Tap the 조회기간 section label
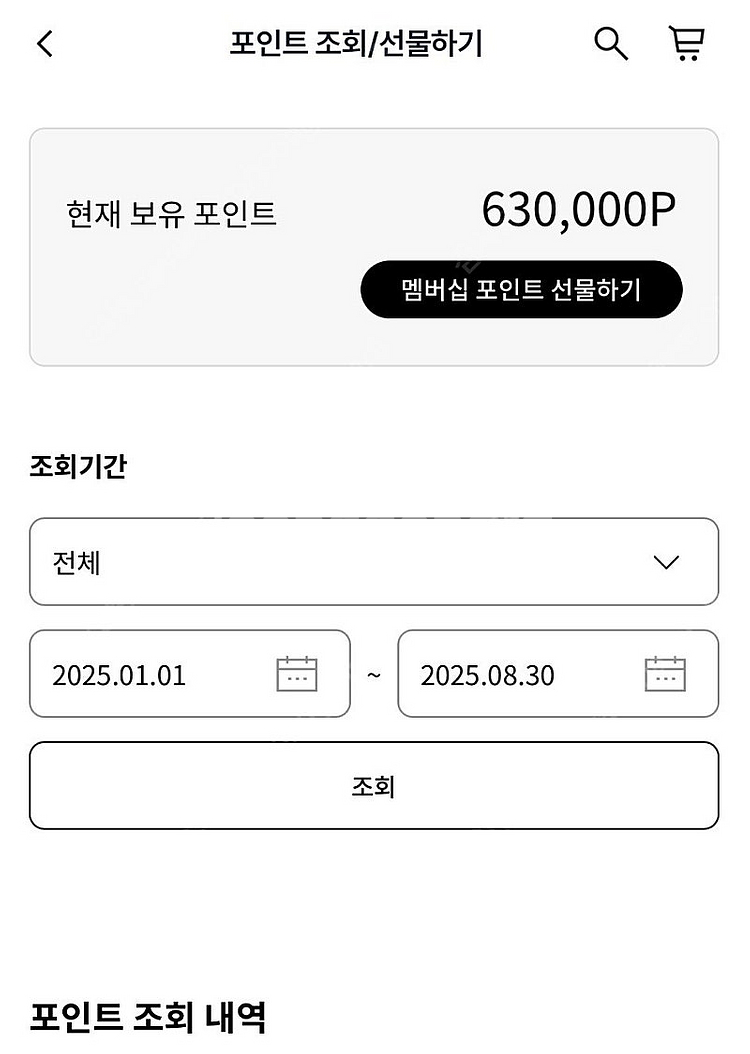Image resolution: width=750 pixels, height=1054 pixels. tap(78, 466)
